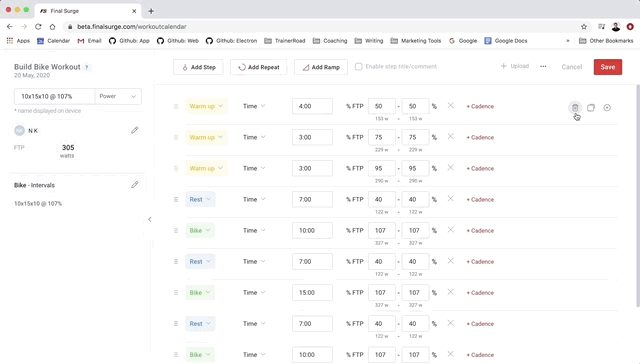This screenshot has height=364, width=640.
Task: Open the Github: App bookmark
Action: point(129,41)
